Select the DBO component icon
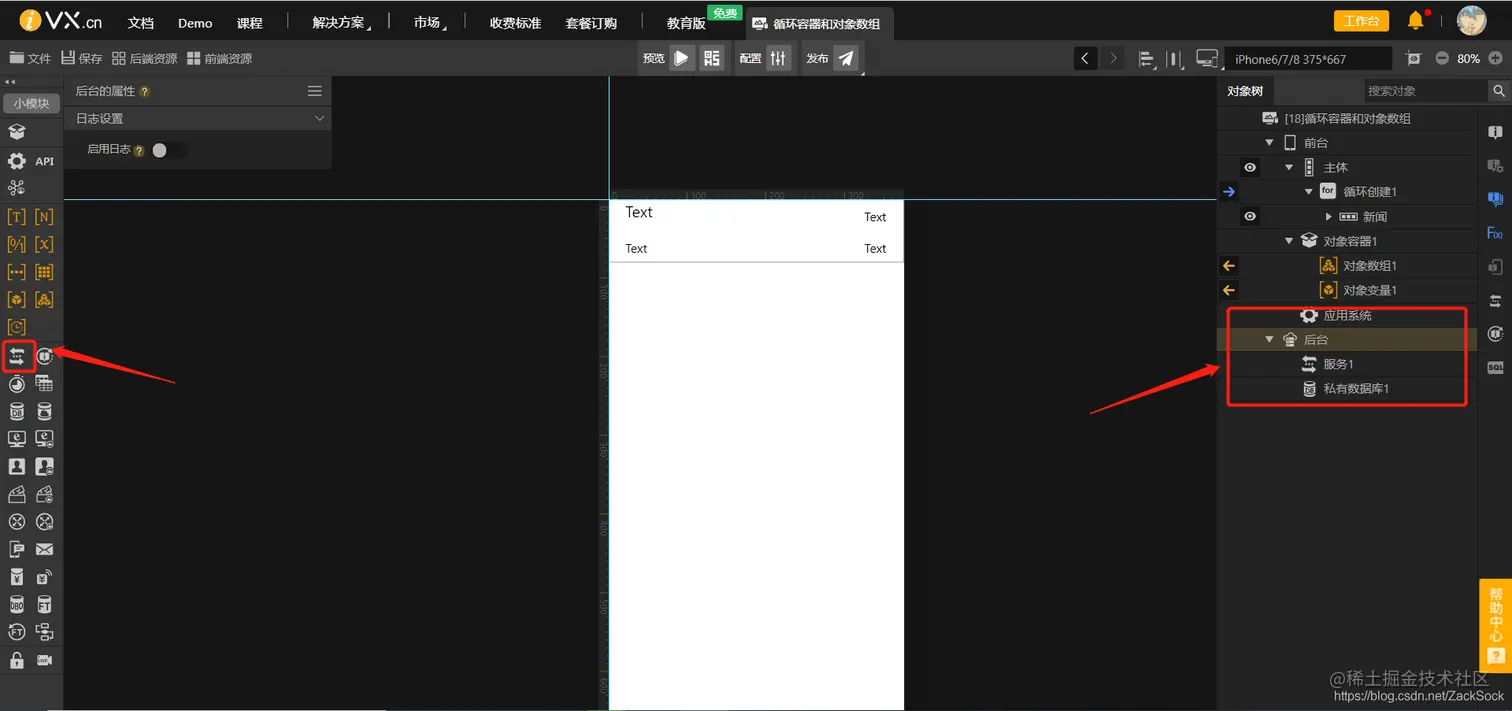This screenshot has height=711, width=1512. pos(17,605)
